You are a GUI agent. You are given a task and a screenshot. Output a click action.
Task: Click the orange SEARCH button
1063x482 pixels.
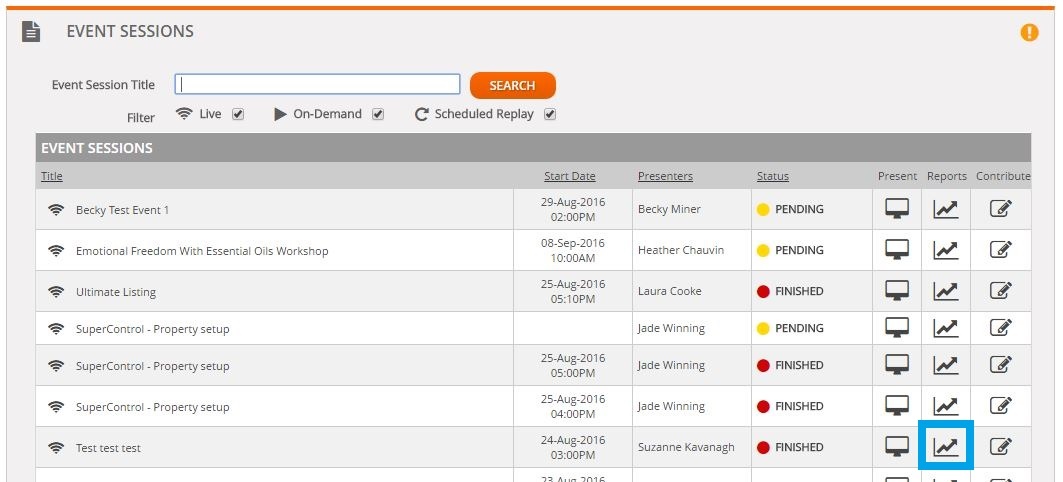coord(513,85)
